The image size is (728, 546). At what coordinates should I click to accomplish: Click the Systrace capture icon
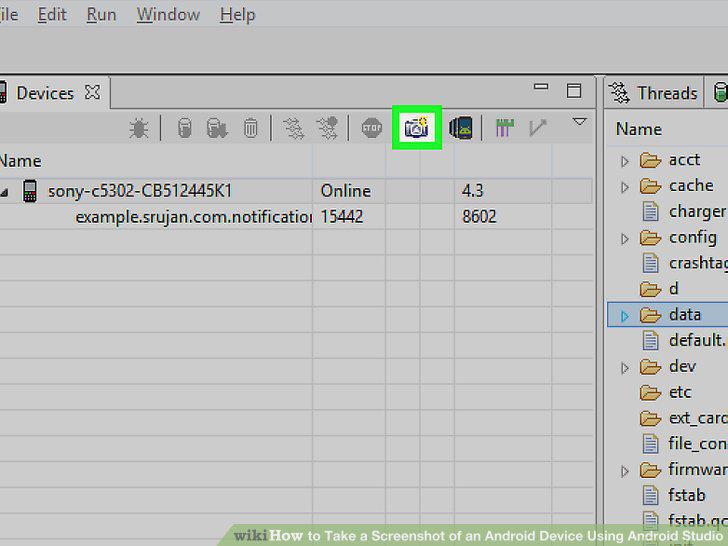pyautogui.click(x=505, y=128)
